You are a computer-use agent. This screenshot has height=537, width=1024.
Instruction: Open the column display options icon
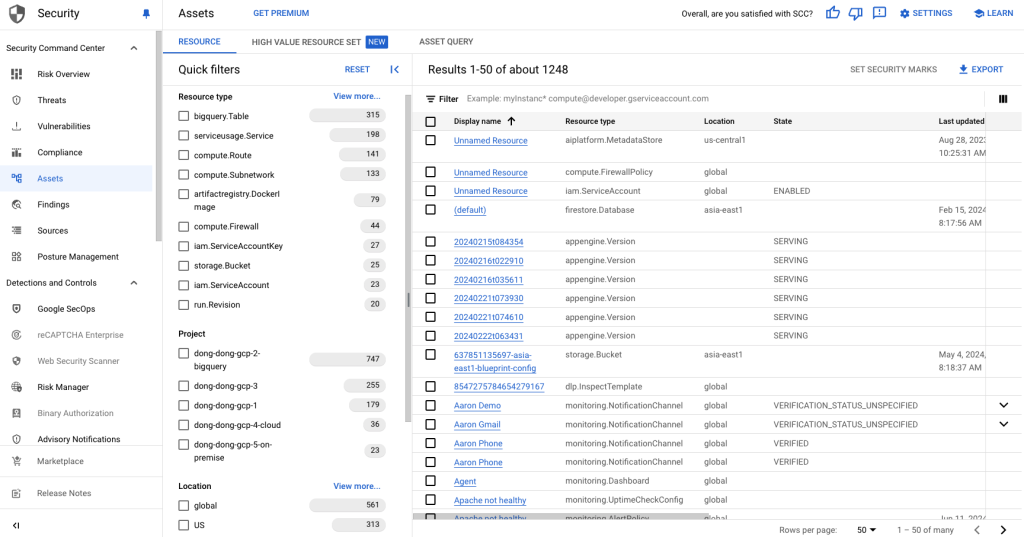tap(1003, 99)
